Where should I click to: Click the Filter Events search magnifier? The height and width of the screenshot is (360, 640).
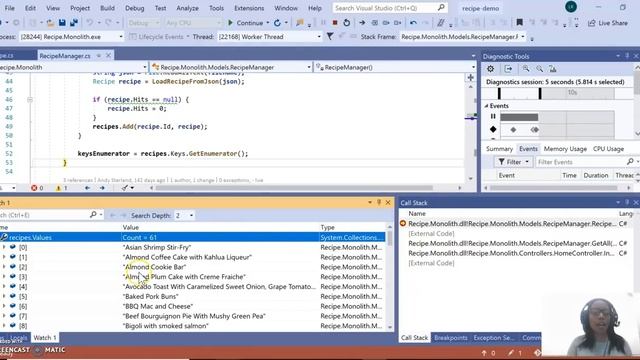[630, 162]
